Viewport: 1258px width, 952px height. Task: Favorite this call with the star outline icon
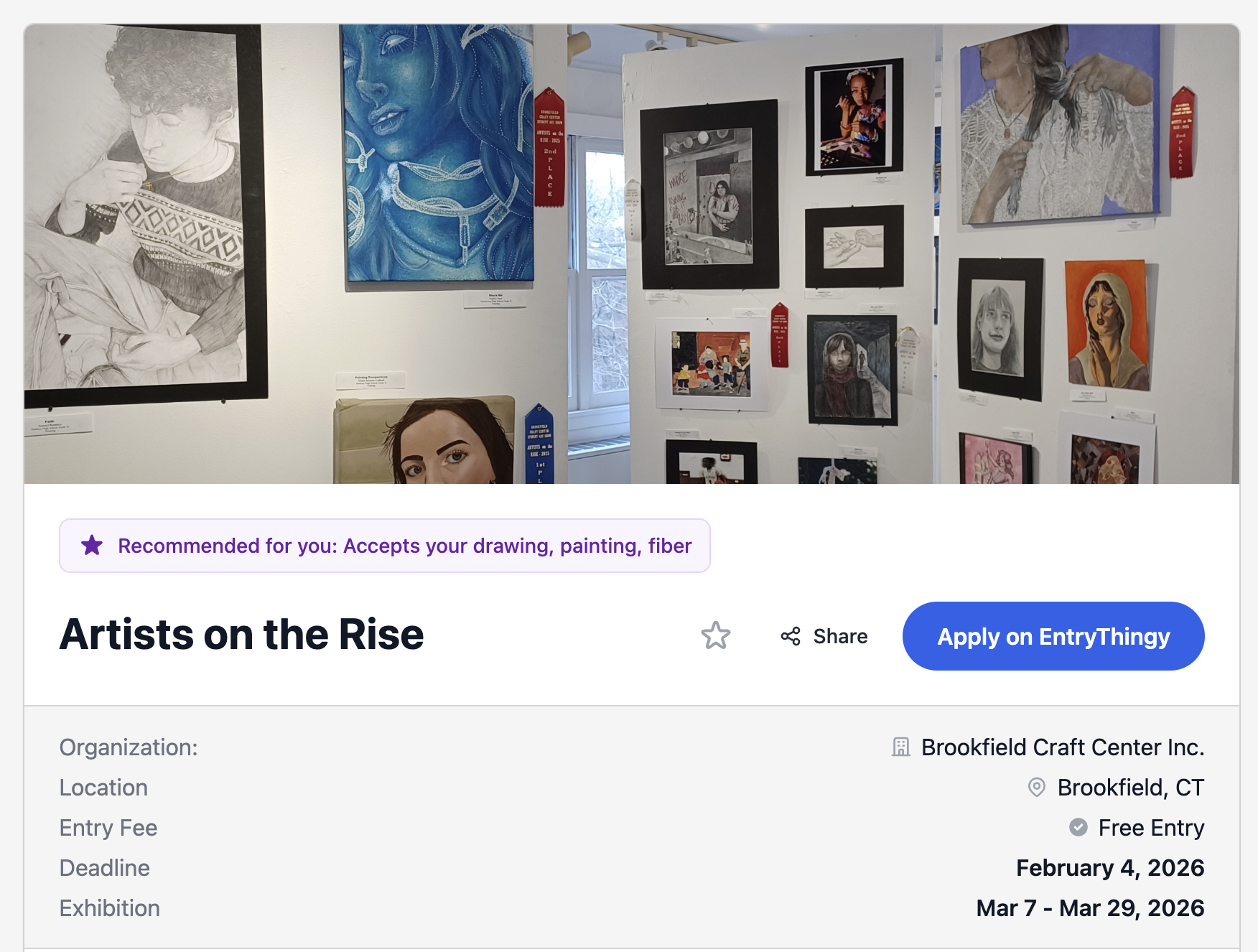pyautogui.click(x=715, y=636)
